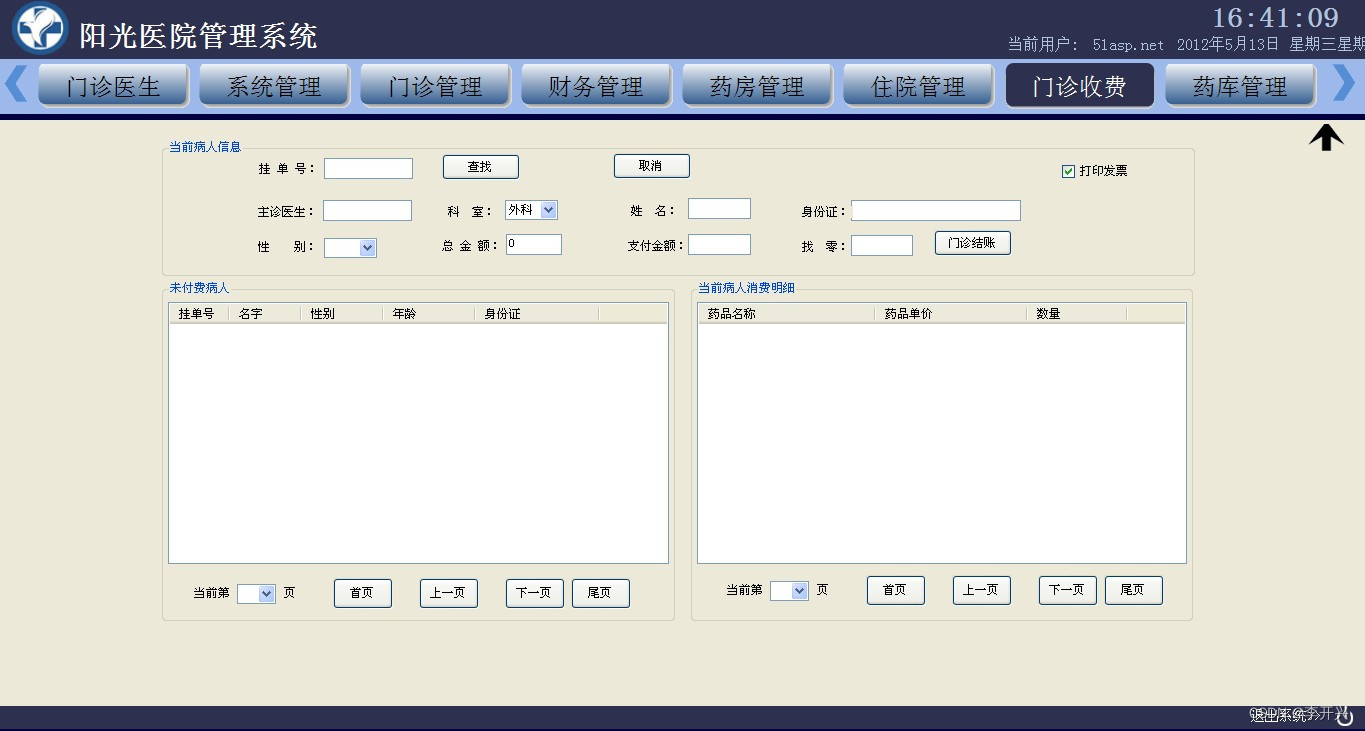Click the 名字 column header

click(x=264, y=314)
